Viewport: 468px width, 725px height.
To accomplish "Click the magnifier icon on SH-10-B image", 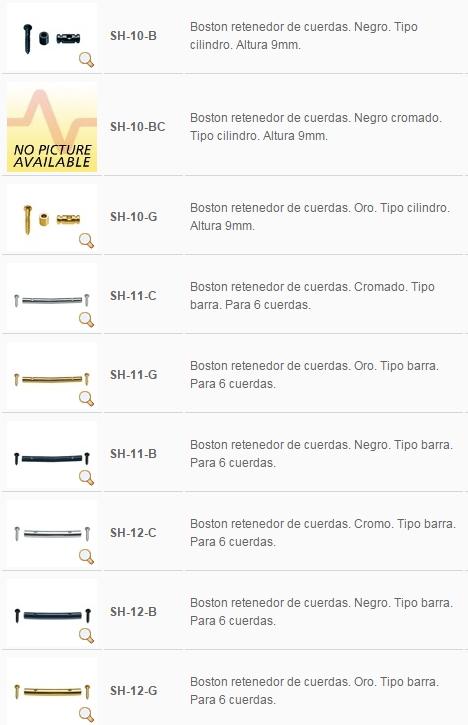I will coord(86,60).
